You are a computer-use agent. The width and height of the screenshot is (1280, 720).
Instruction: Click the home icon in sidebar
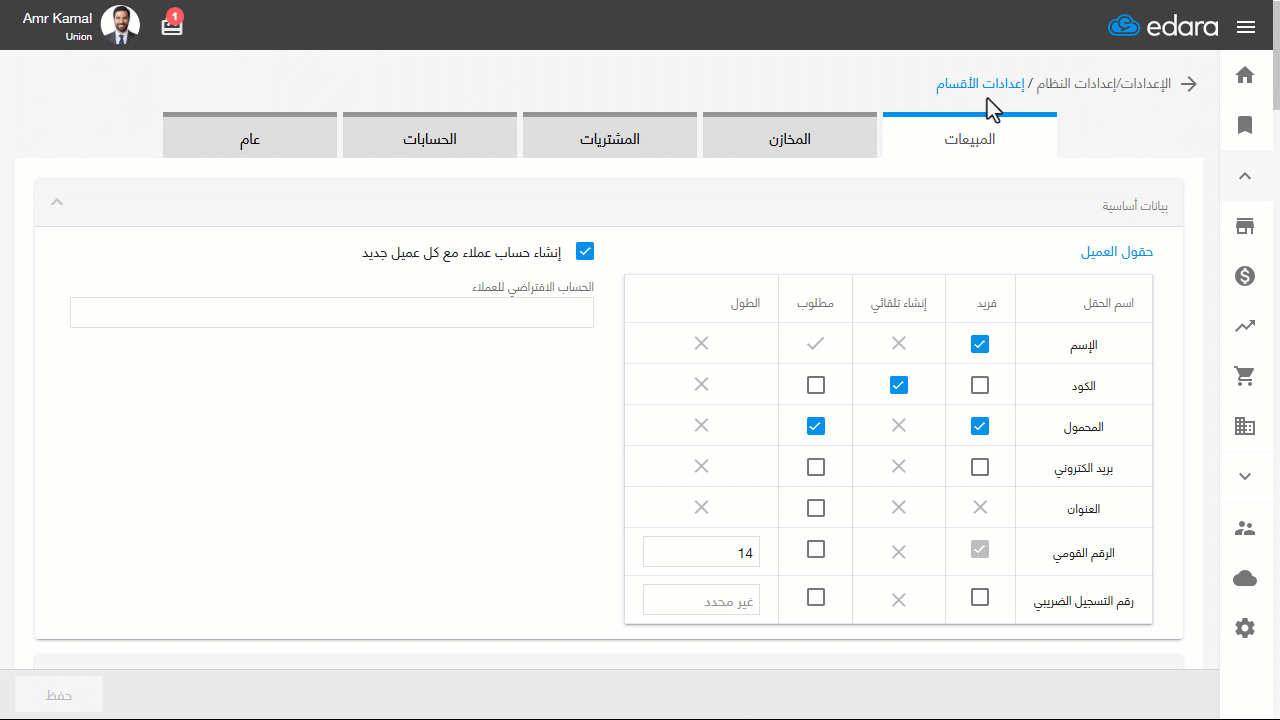1245,75
